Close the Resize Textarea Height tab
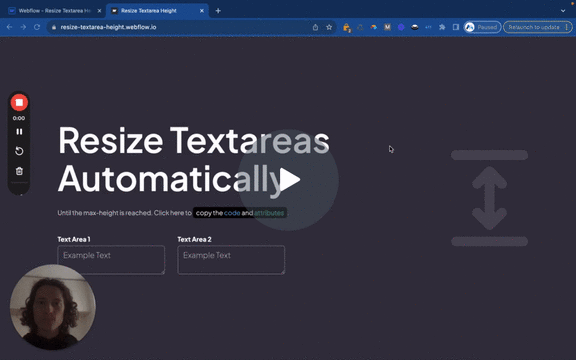Viewport: 576px width, 360px height. 202,11
